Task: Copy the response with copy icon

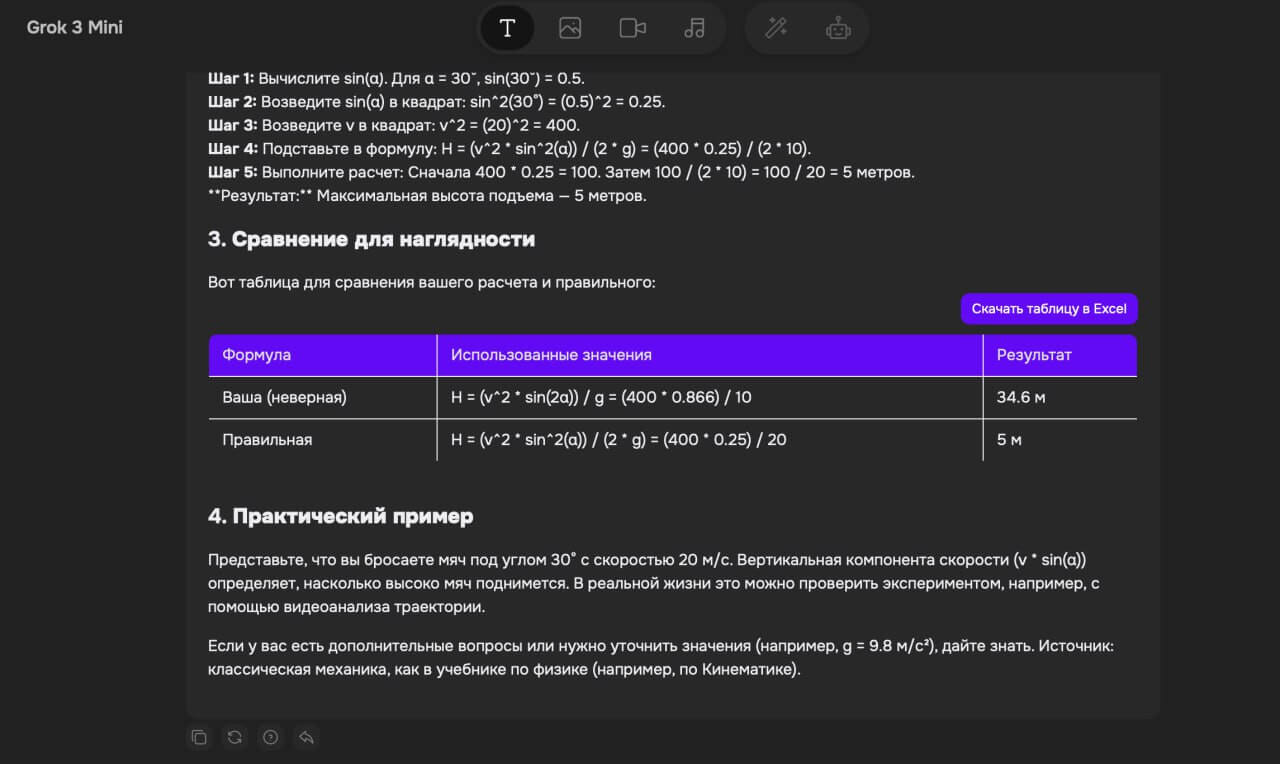Action: pos(199,737)
